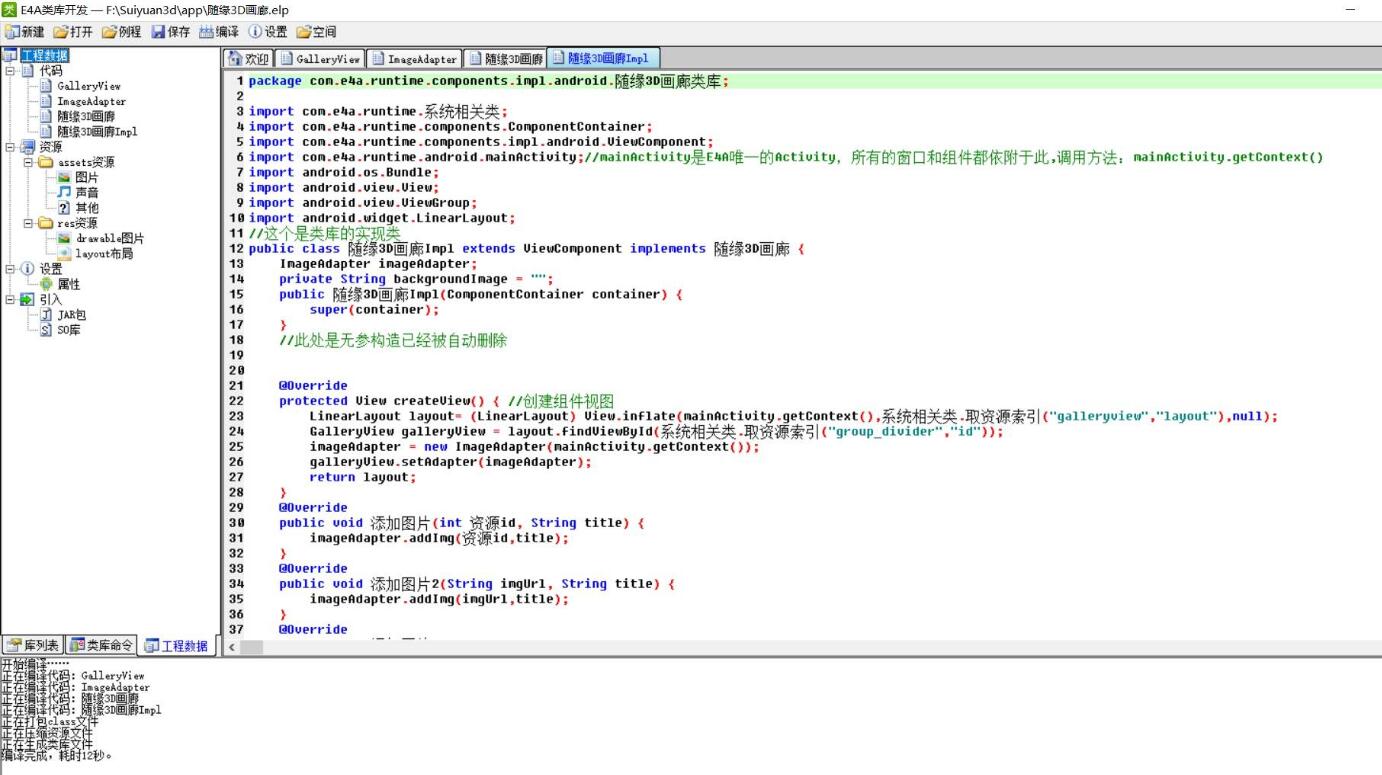The image size is (1382, 775).
Task: Click the 'private String backgroundImage' line
Action: click(x=416, y=279)
